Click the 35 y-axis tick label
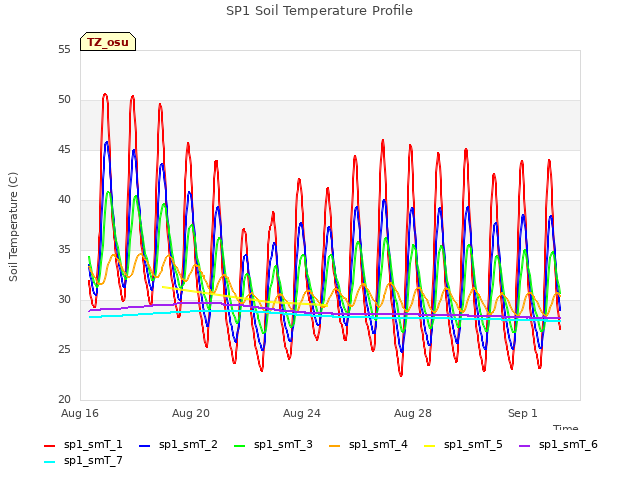640x480 pixels. point(64,249)
